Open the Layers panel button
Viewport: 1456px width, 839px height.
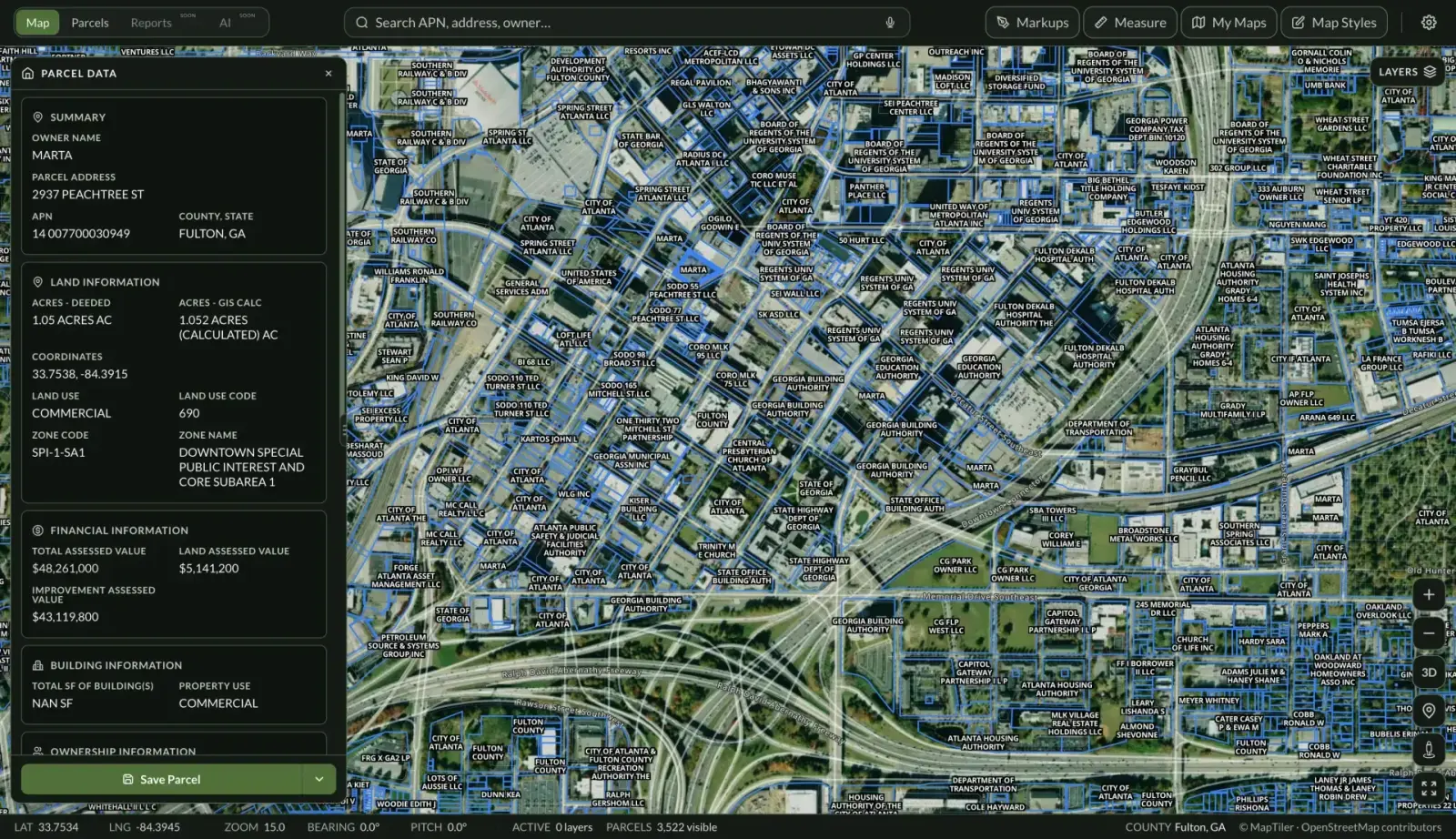[1406, 72]
